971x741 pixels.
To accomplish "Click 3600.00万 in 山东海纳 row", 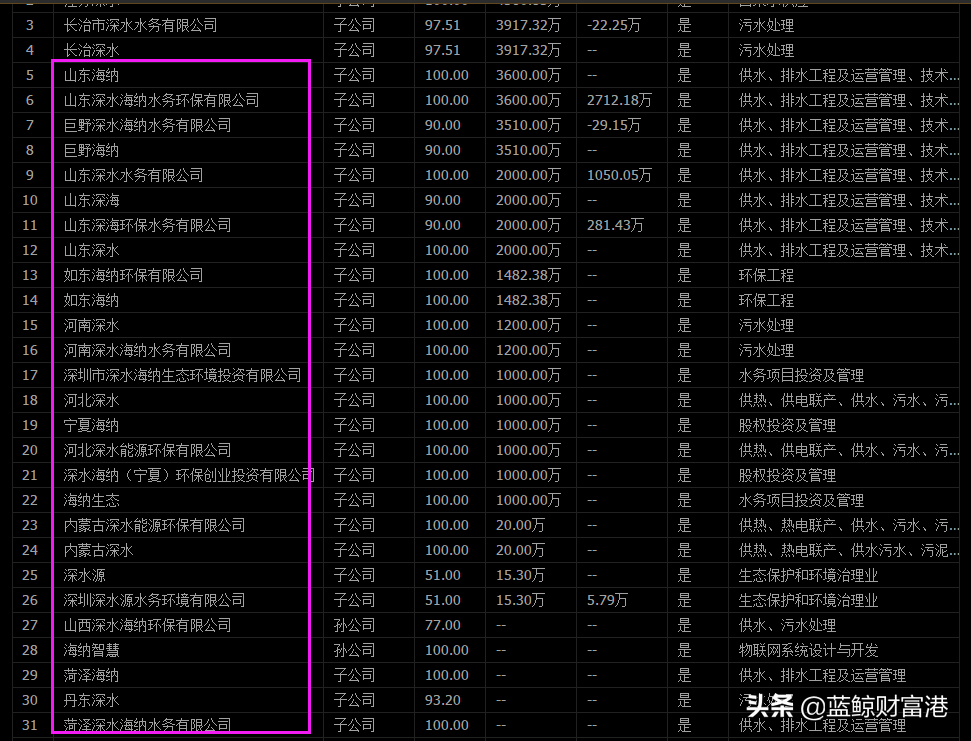I will (x=528, y=76).
